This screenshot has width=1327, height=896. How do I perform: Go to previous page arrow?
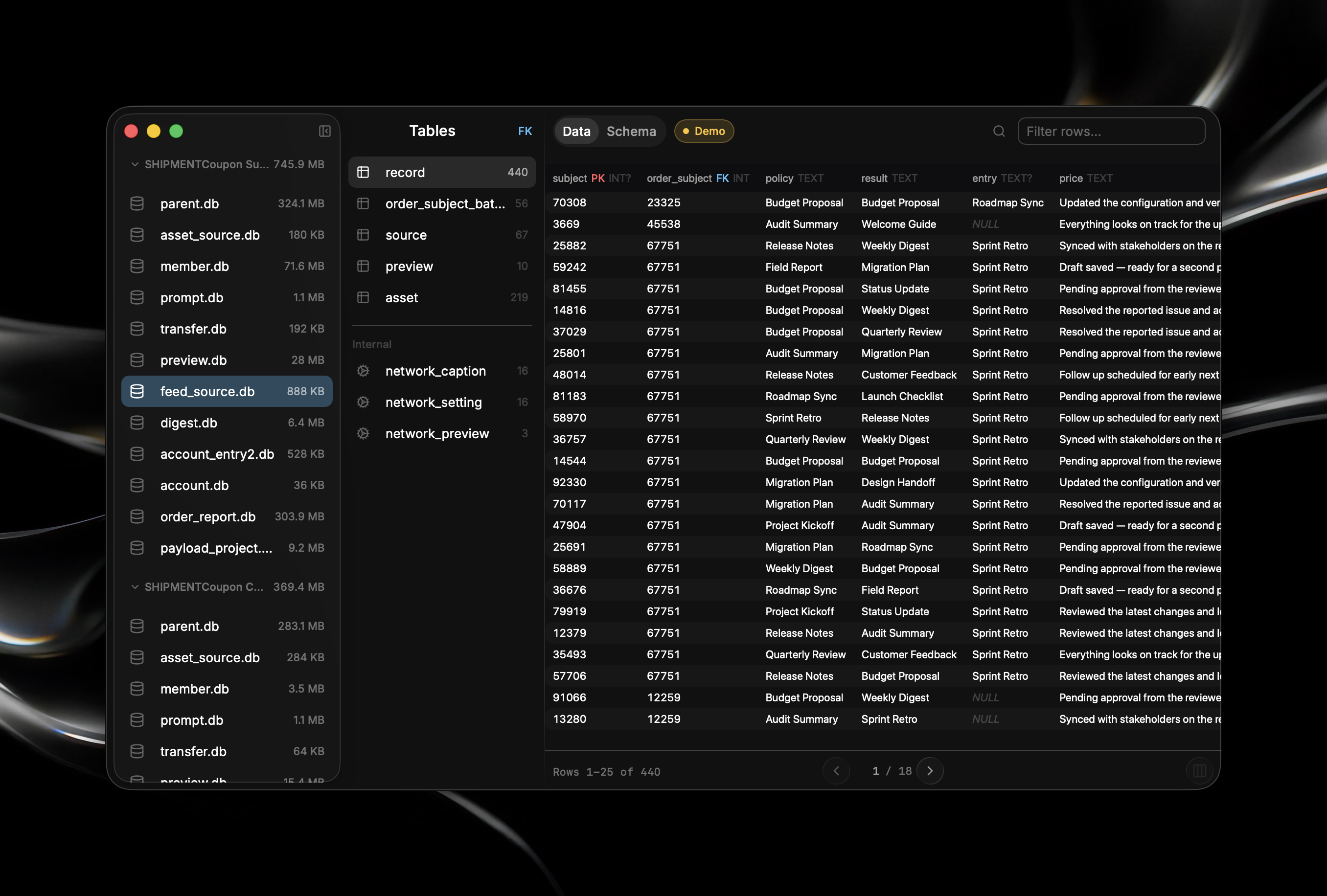pos(836,771)
